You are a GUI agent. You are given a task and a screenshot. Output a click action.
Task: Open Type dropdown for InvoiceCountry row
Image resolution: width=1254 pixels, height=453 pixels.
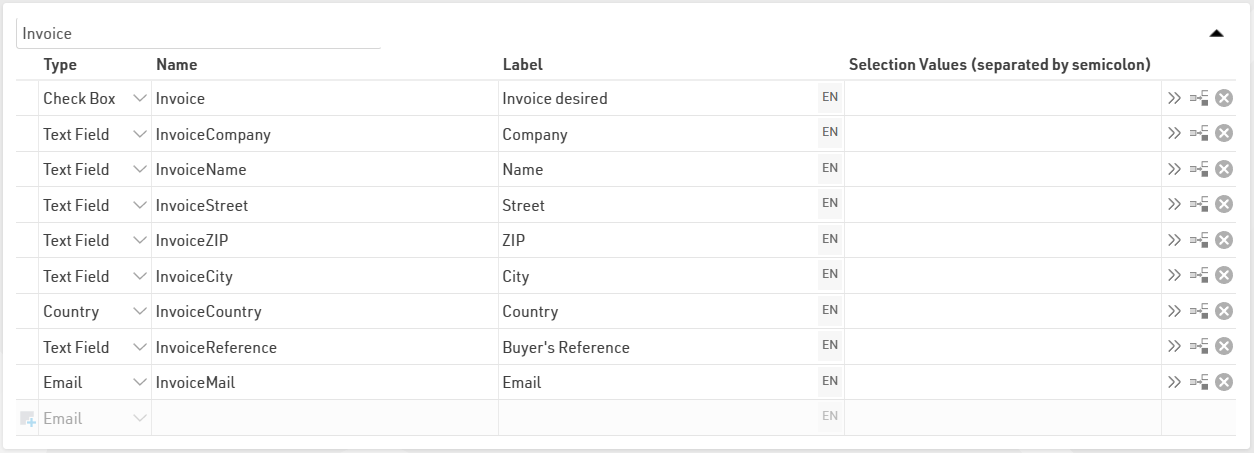139,312
